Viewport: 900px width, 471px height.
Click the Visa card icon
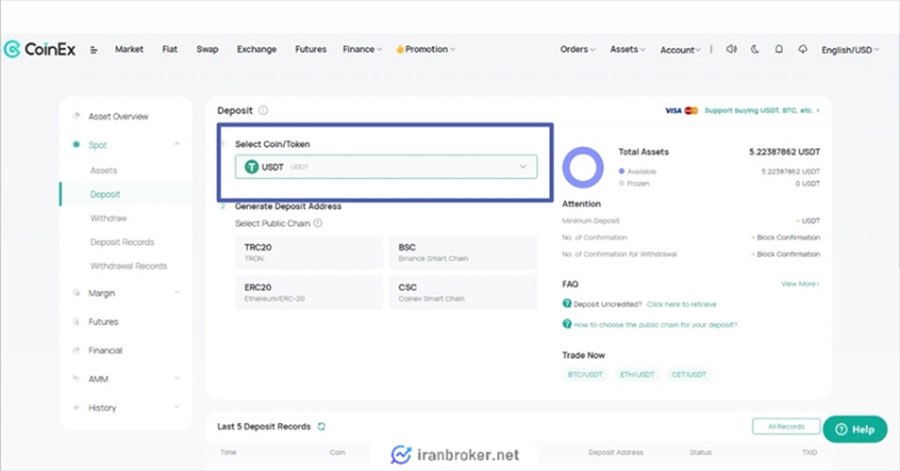pyautogui.click(x=673, y=110)
